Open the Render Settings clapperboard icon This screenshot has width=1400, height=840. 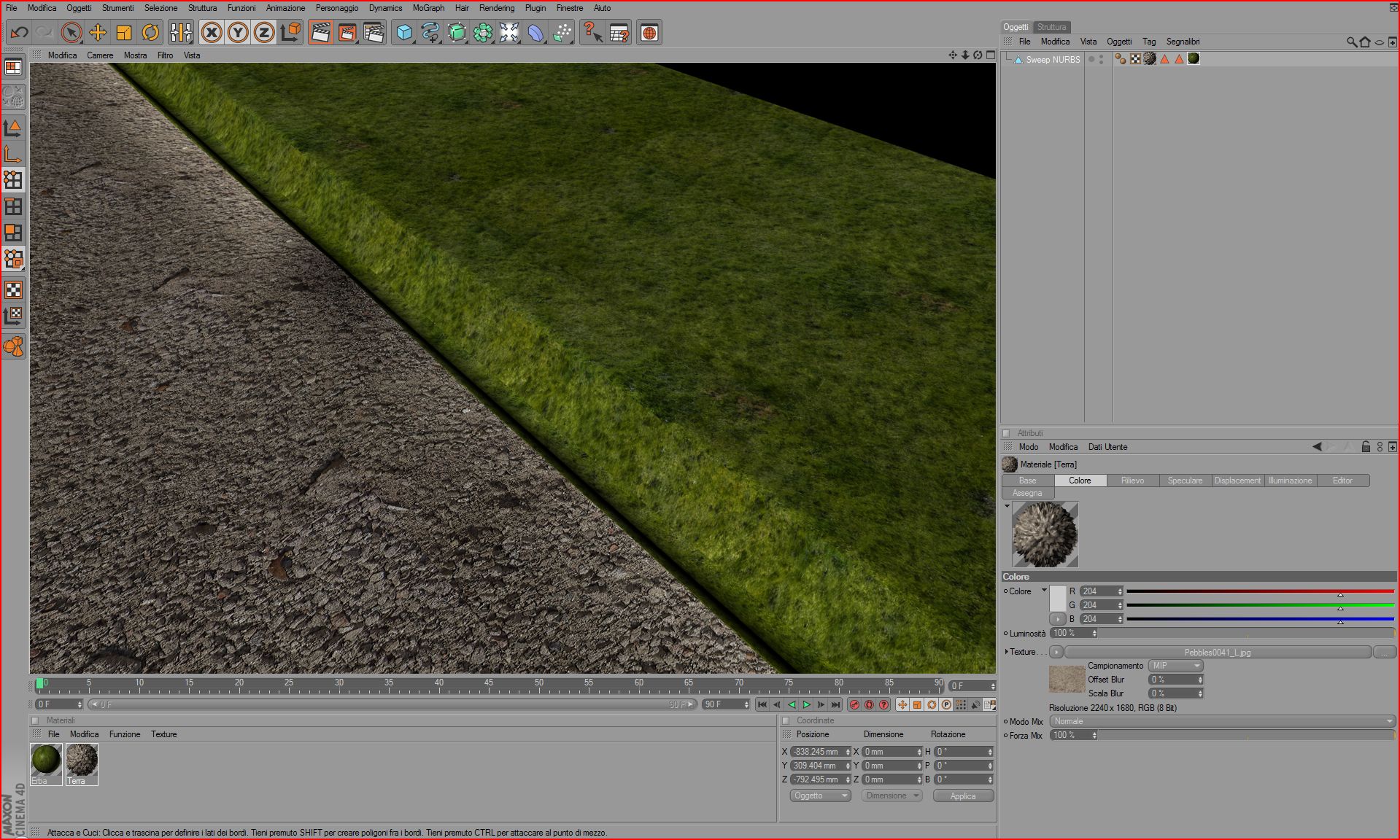374,33
